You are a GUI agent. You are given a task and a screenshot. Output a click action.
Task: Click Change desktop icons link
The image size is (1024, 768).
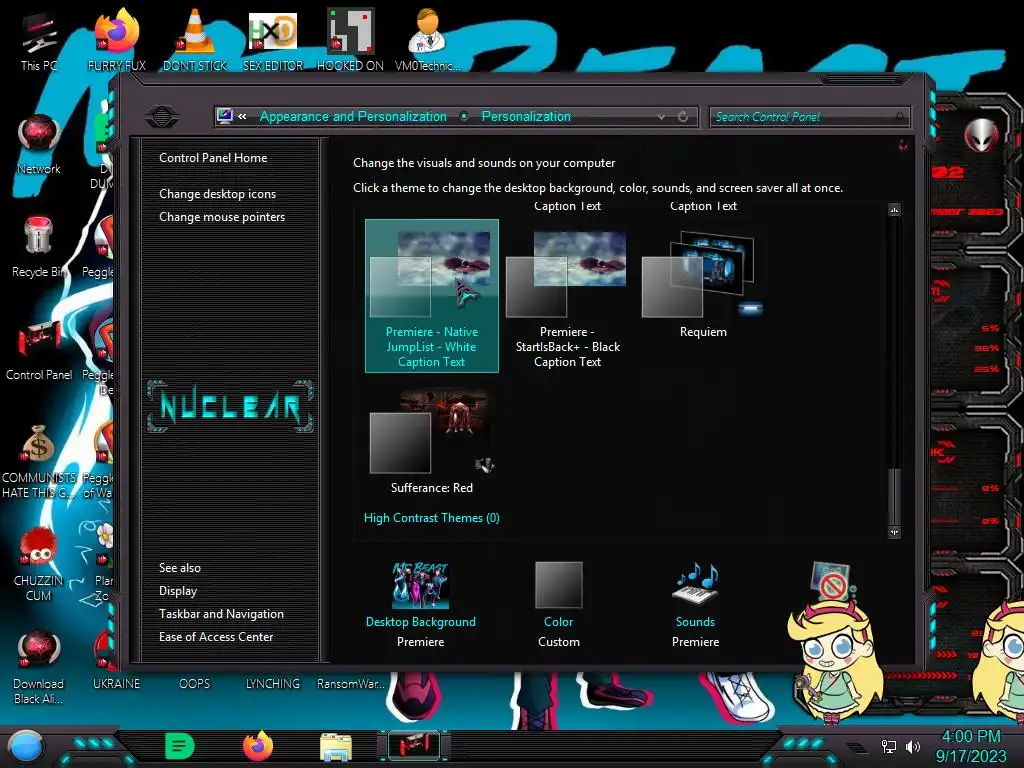[x=217, y=194]
